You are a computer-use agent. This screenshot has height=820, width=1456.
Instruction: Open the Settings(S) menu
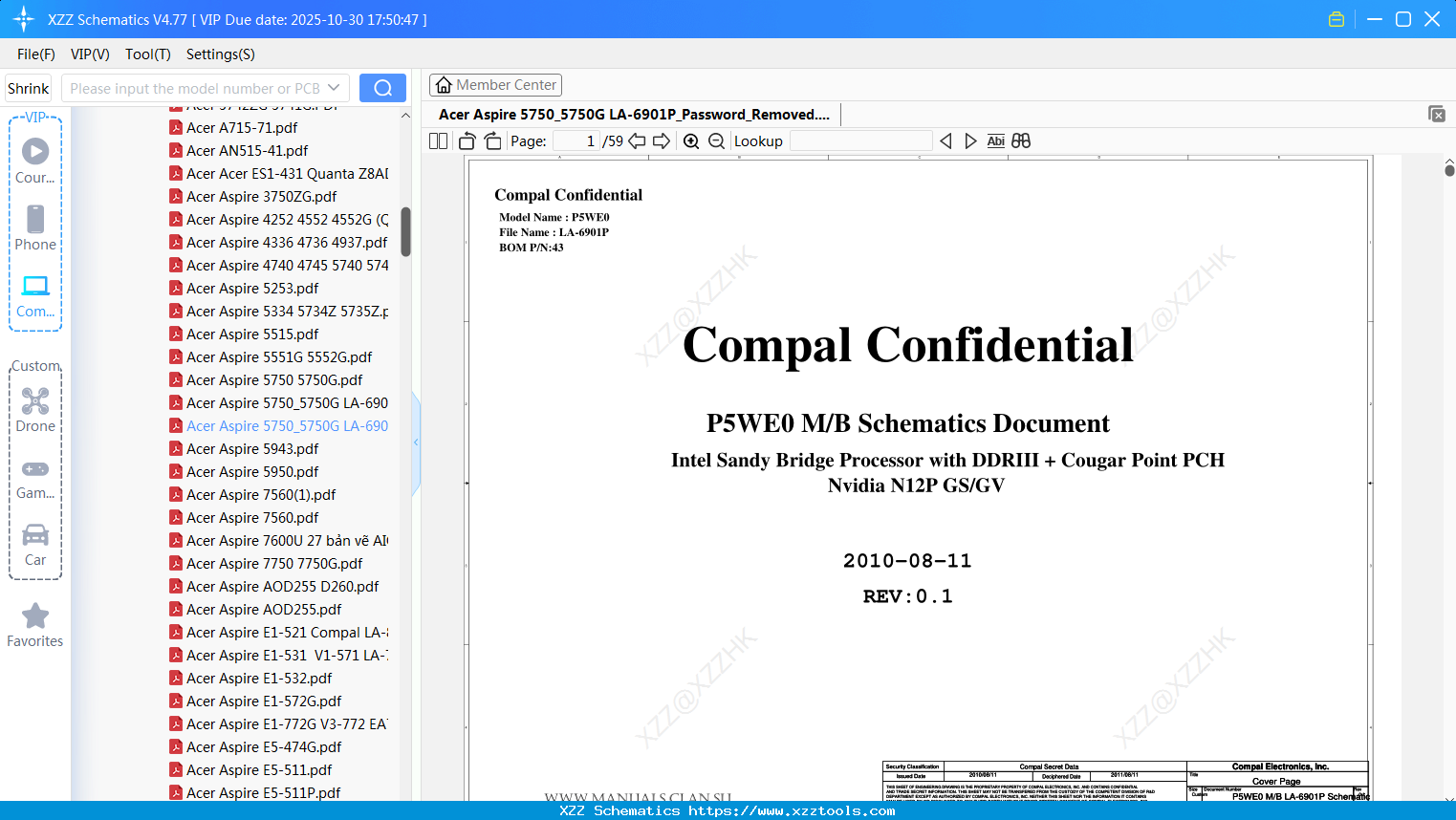tap(221, 54)
